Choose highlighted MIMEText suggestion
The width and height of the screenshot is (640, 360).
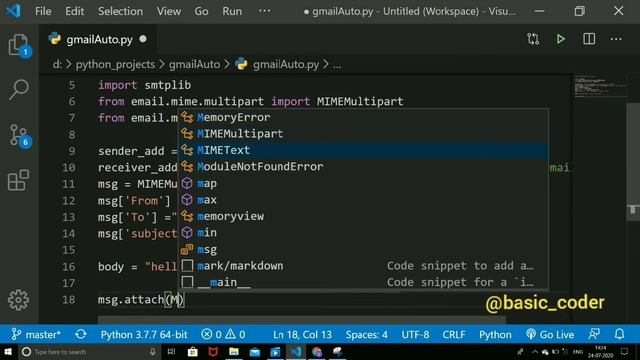click(x=363, y=150)
